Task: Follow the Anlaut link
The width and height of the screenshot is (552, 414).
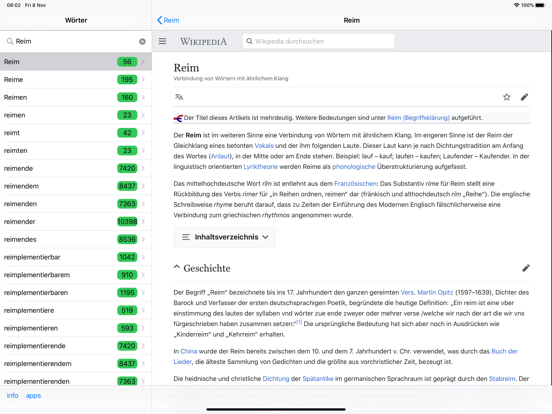Action: [x=220, y=156]
